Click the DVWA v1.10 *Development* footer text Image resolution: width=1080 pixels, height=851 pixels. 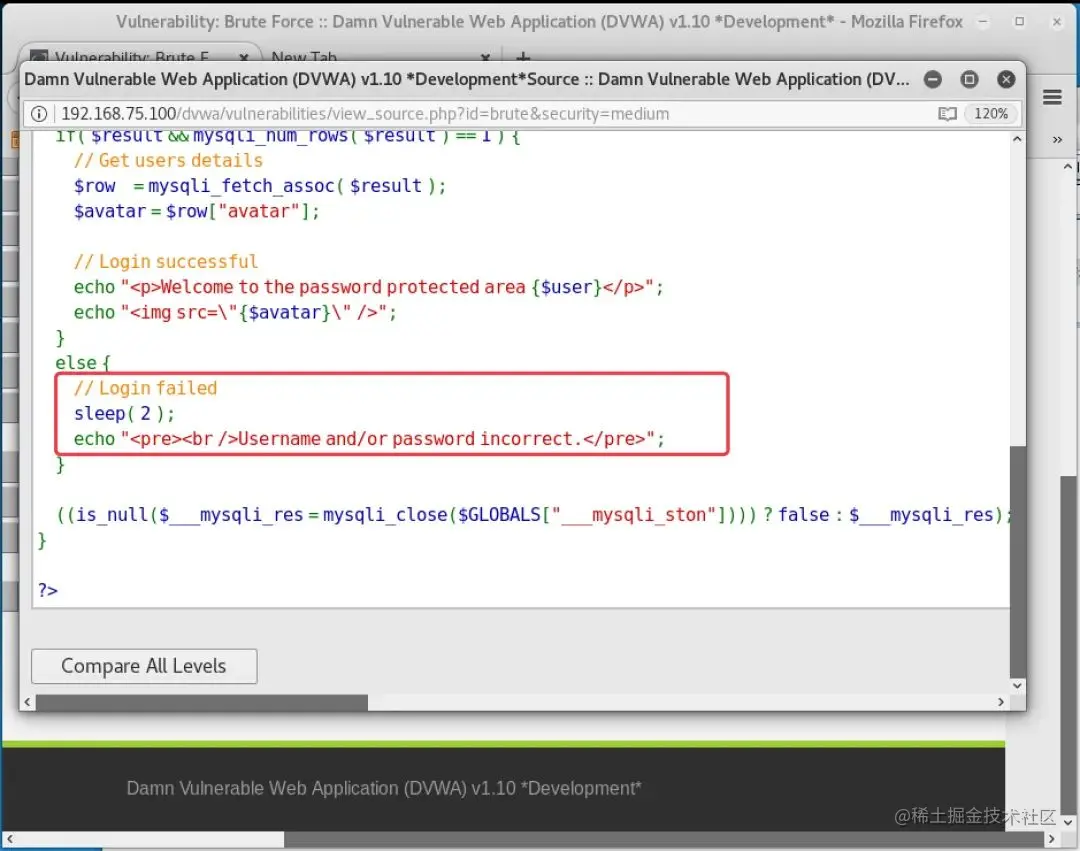coord(384,788)
